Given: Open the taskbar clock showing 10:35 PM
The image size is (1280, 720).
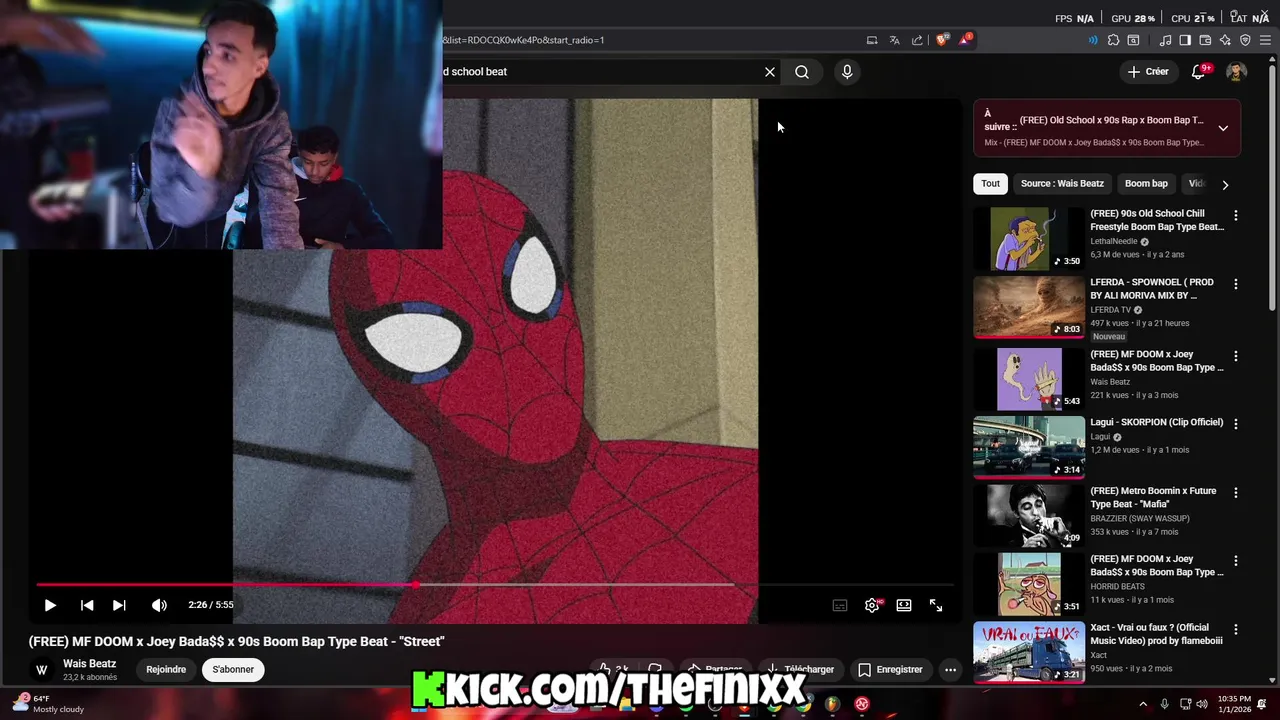Looking at the screenshot, I should click(x=1233, y=704).
